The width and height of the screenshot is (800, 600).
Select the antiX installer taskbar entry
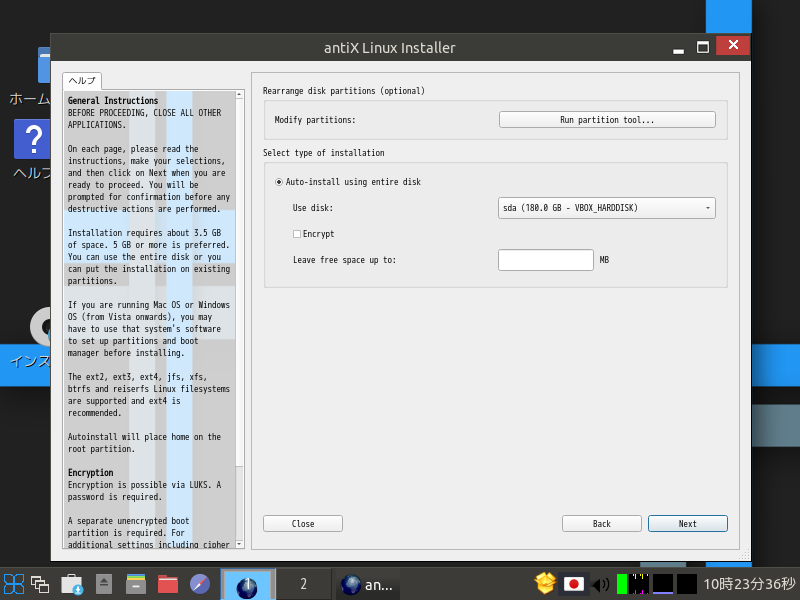tap(366, 585)
